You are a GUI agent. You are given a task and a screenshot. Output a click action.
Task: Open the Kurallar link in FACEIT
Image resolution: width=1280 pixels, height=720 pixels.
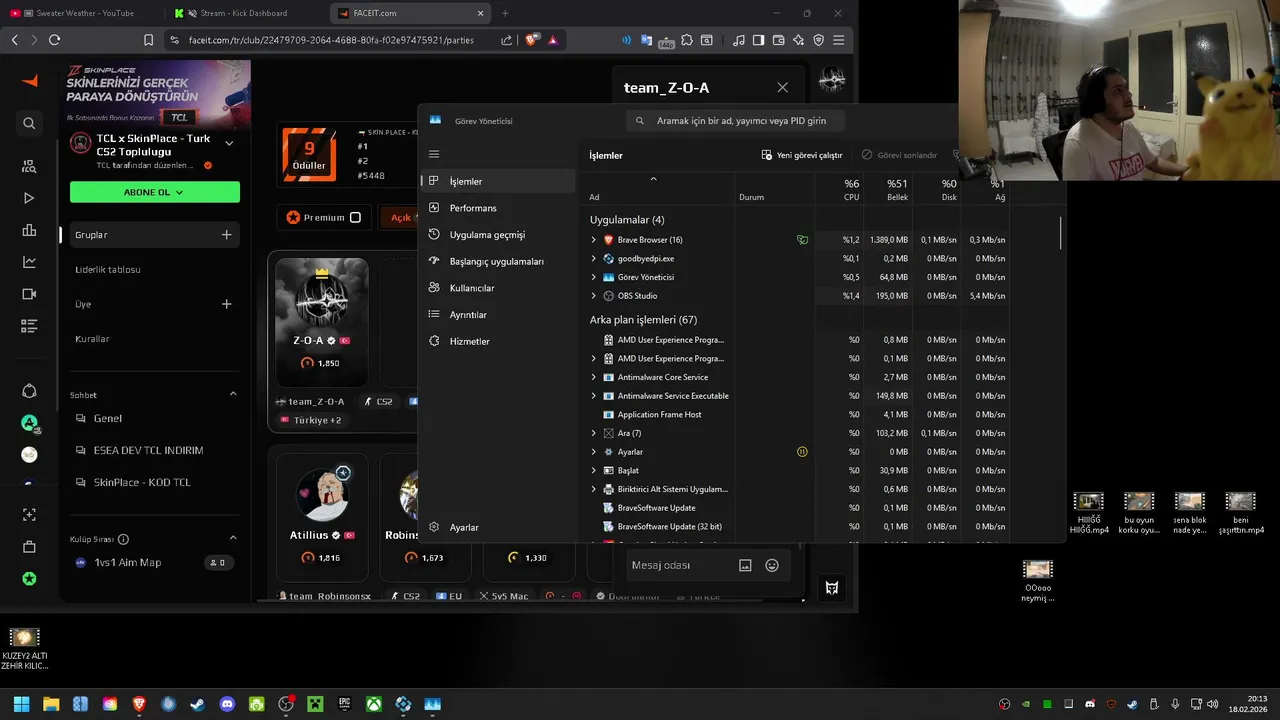point(92,339)
